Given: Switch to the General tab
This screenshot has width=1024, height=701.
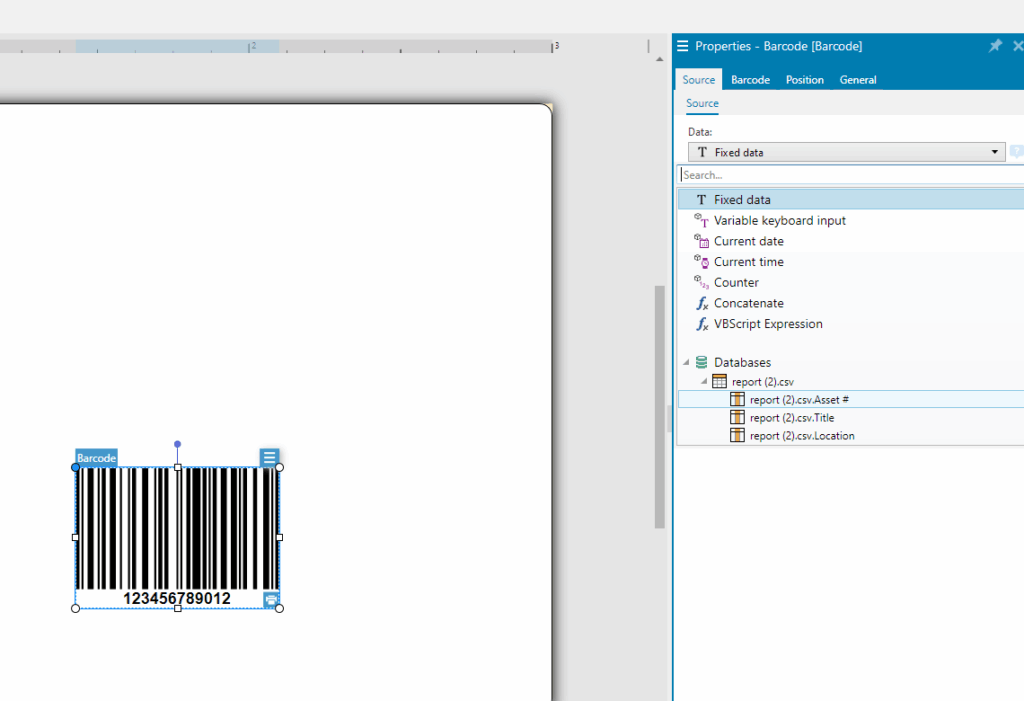Looking at the screenshot, I should [857, 79].
